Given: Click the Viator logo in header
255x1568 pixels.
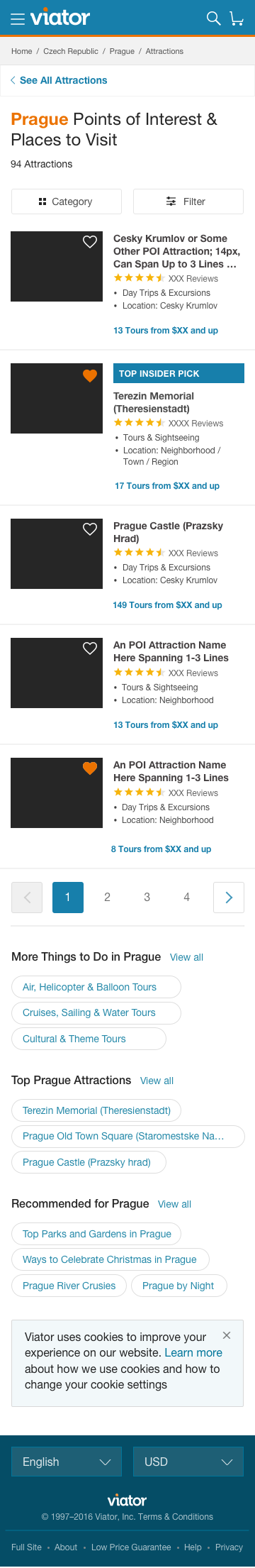Looking at the screenshot, I should 60,18.
